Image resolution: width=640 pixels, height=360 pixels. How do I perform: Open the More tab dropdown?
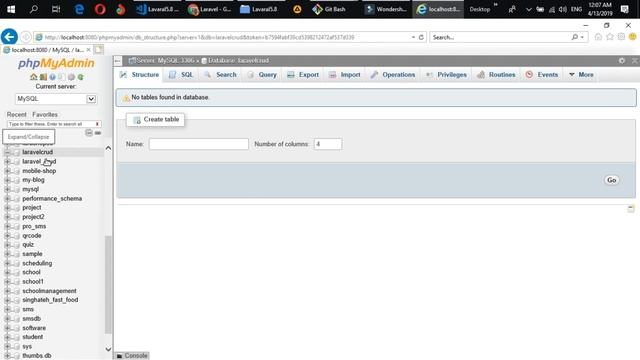(x=581, y=75)
